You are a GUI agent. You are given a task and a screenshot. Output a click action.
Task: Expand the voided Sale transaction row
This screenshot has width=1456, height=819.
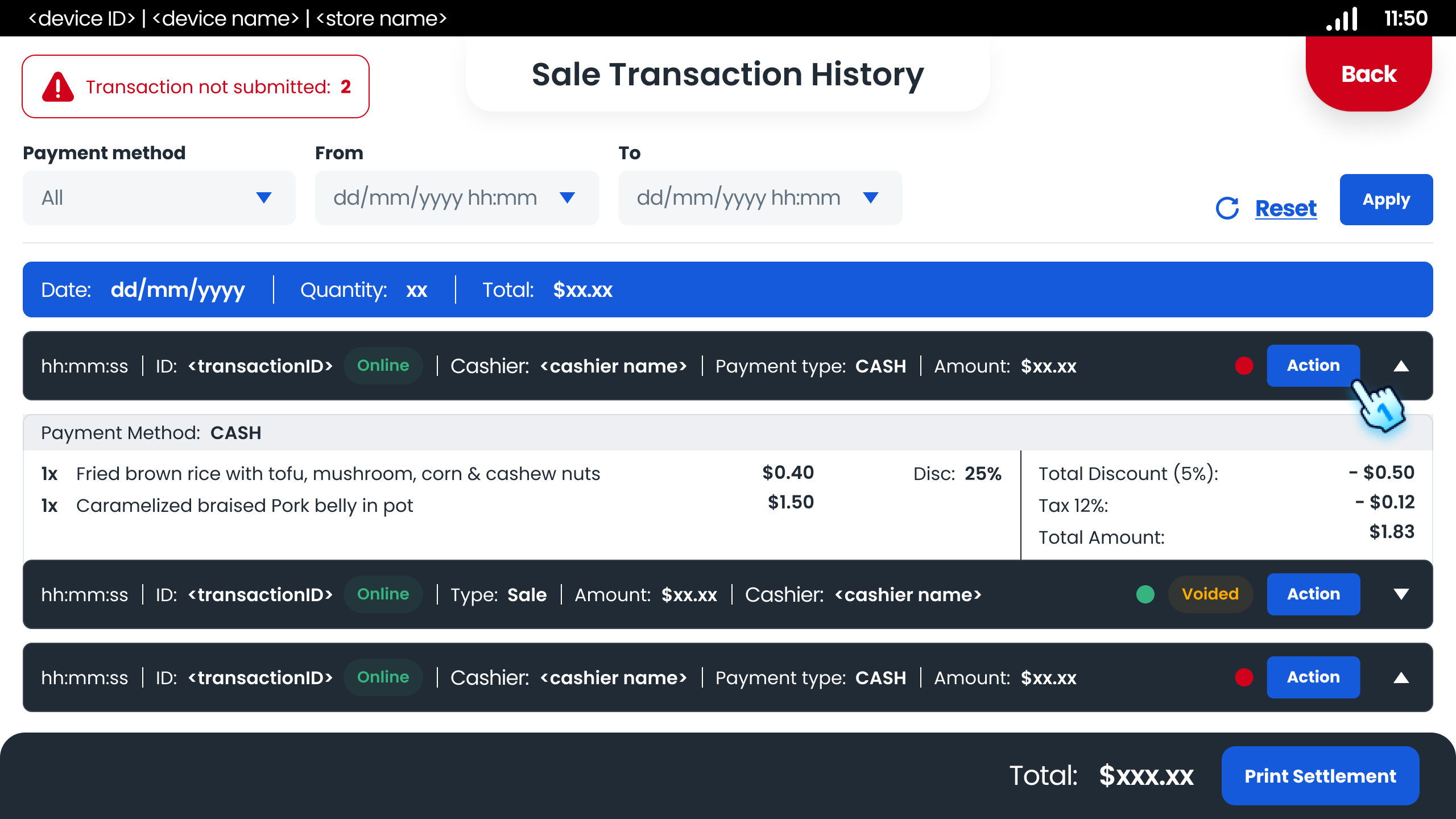[x=1401, y=594]
